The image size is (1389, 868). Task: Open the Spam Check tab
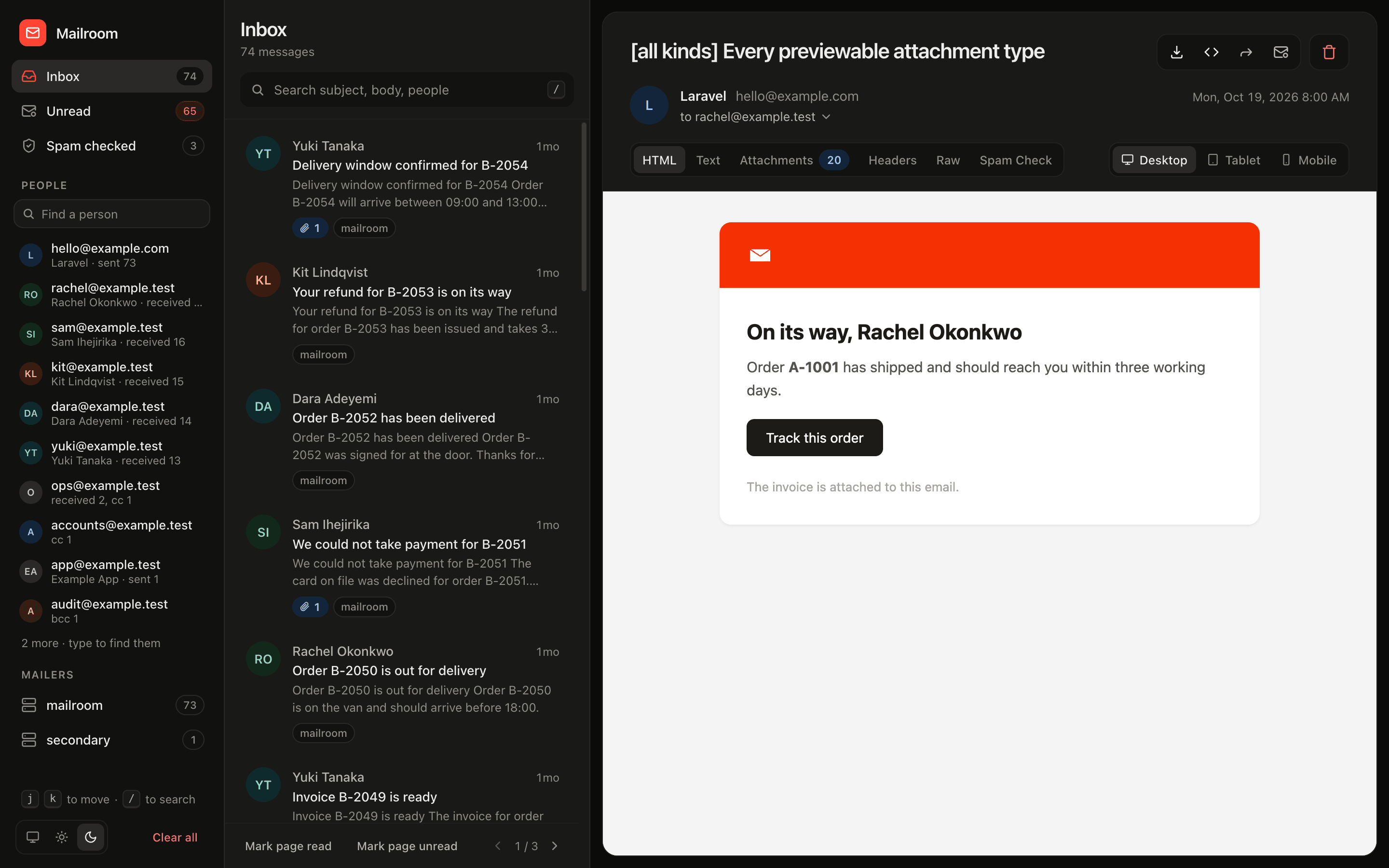tap(1015, 160)
